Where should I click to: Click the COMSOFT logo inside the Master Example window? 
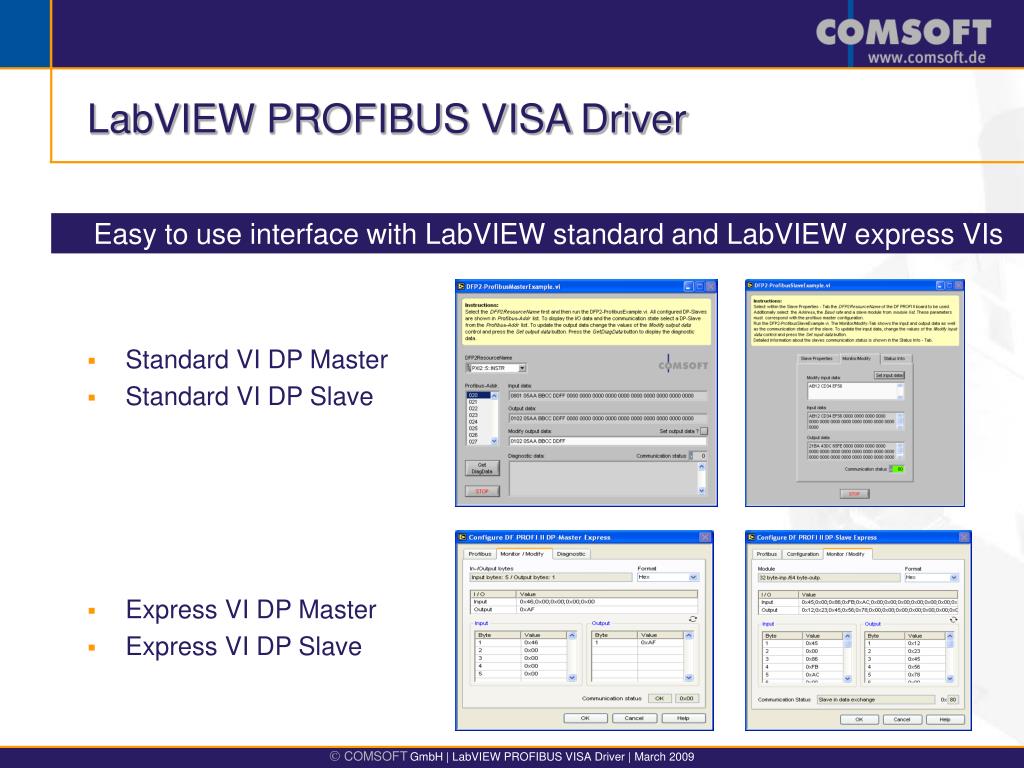point(682,364)
